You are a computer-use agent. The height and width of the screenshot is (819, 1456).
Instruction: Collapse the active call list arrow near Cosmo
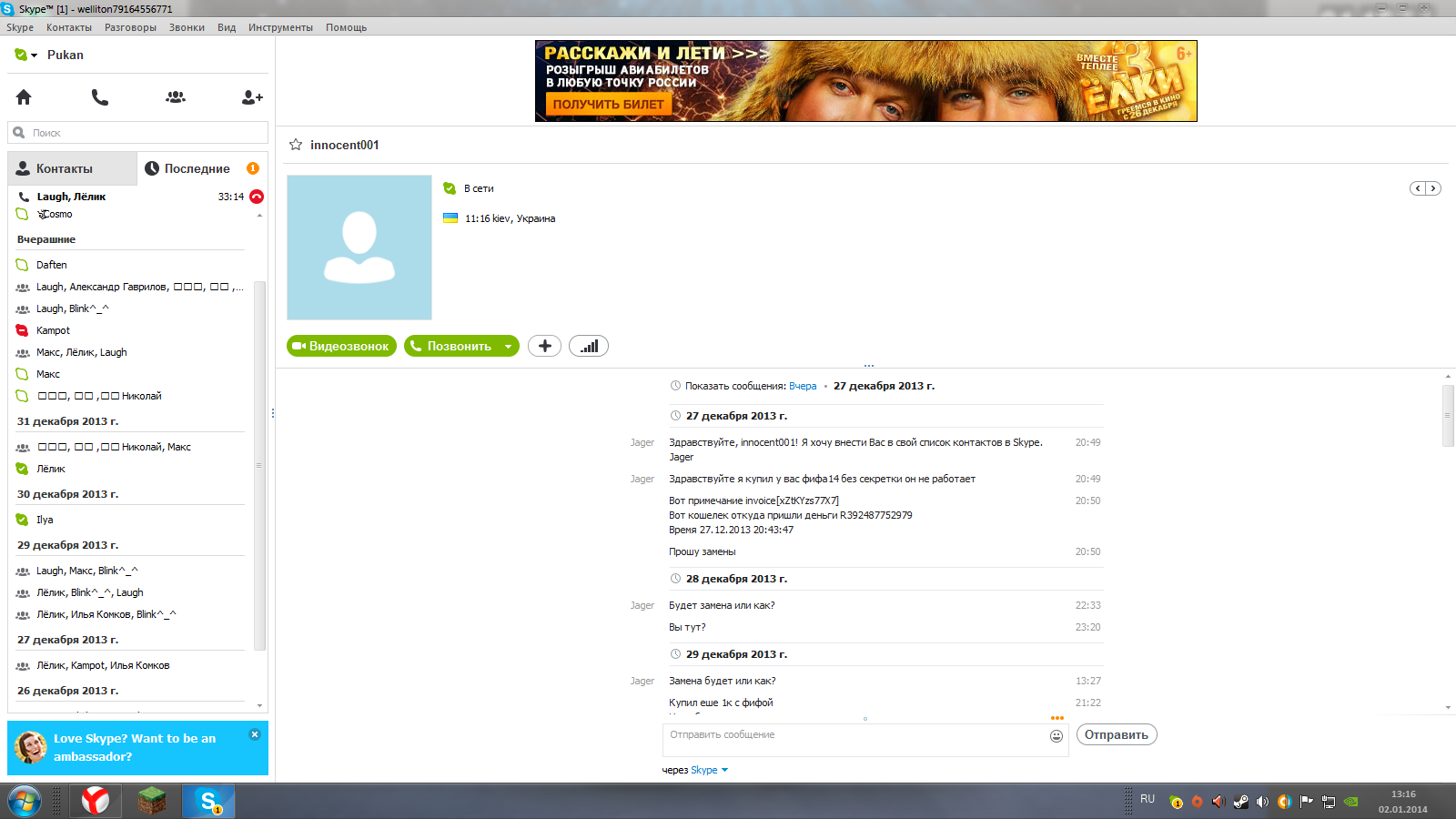click(259, 216)
